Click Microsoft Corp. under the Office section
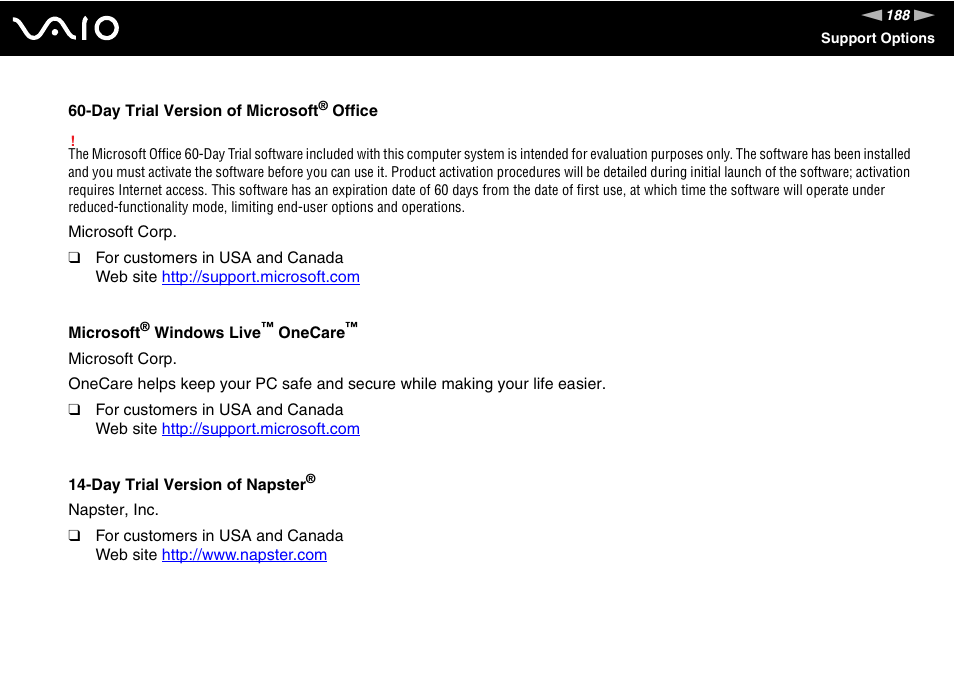Image resolution: width=954 pixels, height=674 pixels. [122, 232]
